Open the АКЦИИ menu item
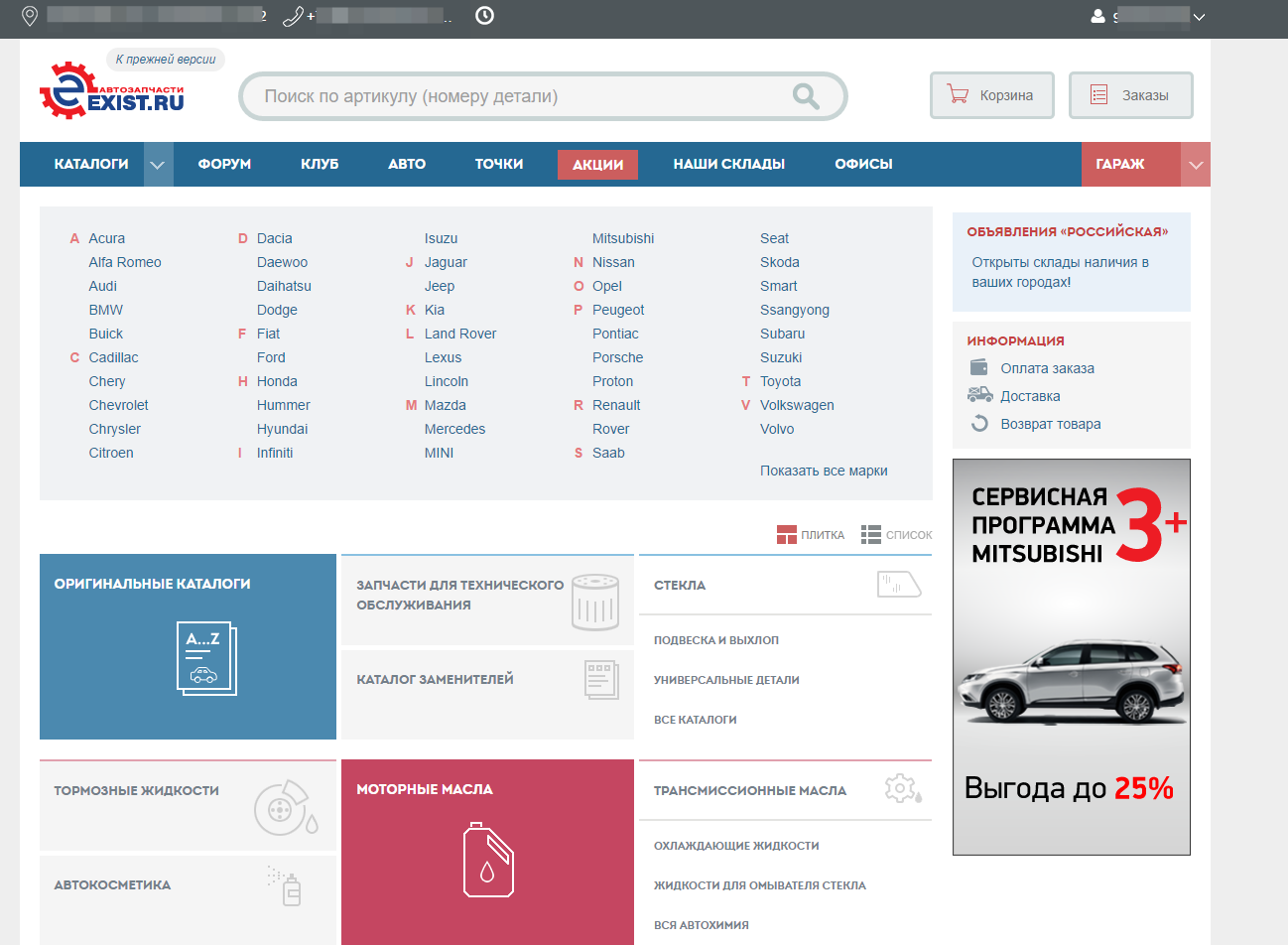The height and width of the screenshot is (945, 1288). pyautogui.click(x=597, y=165)
